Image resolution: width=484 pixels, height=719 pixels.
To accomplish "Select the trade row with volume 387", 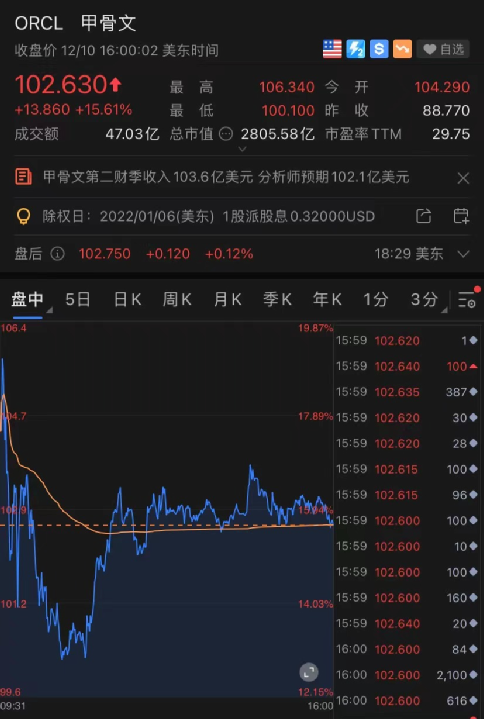I will coord(408,393).
